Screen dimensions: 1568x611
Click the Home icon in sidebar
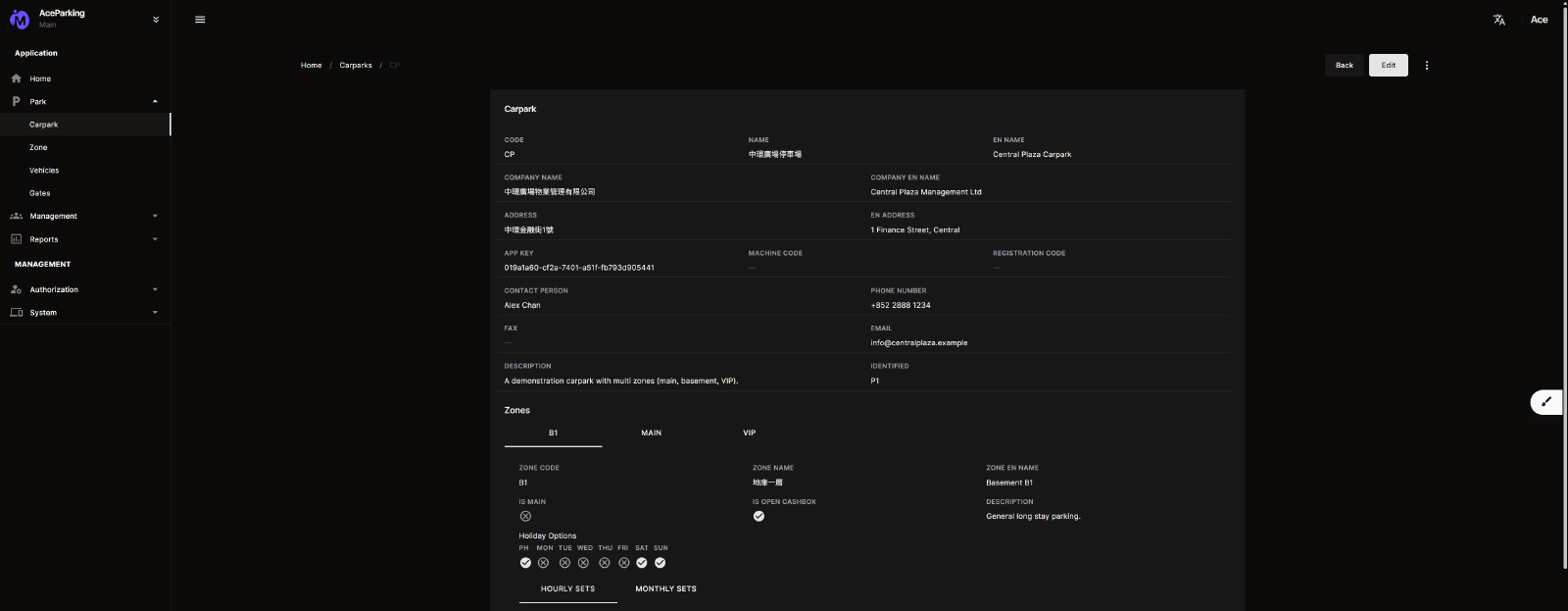[x=16, y=78]
